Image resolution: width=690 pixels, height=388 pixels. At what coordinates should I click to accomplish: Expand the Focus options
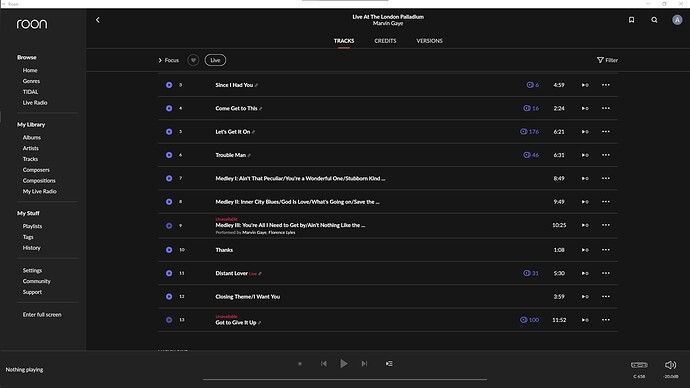tap(169, 60)
